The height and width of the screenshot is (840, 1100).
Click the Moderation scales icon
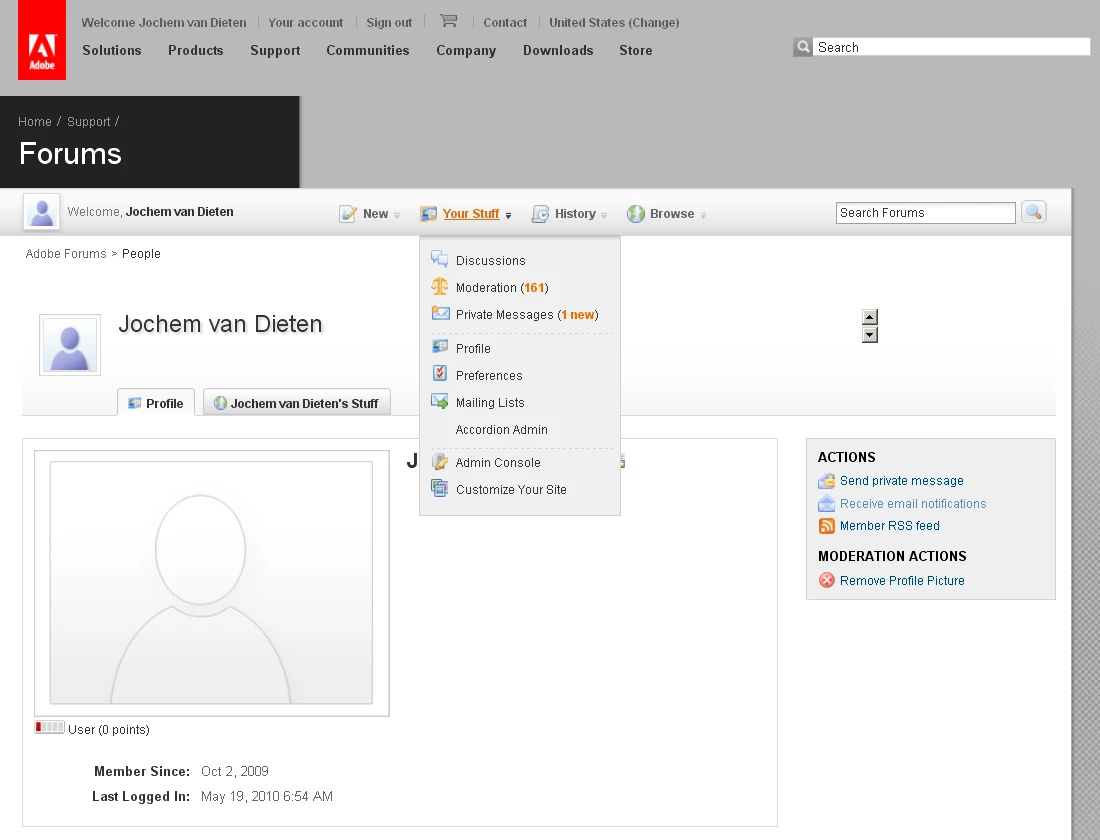pyautogui.click(x=439, y=286)
